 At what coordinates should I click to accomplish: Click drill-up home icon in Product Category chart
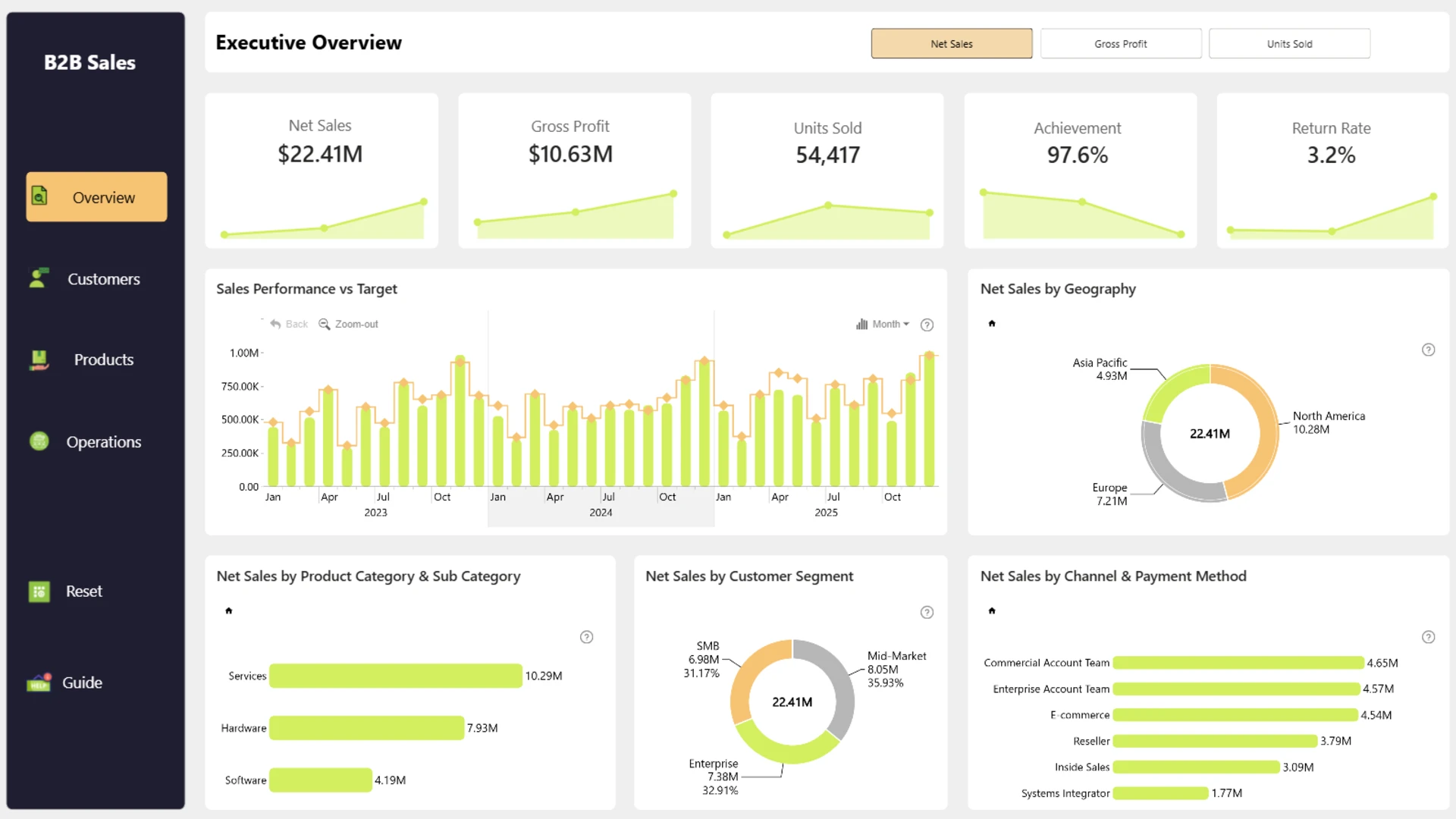[229, 610]
